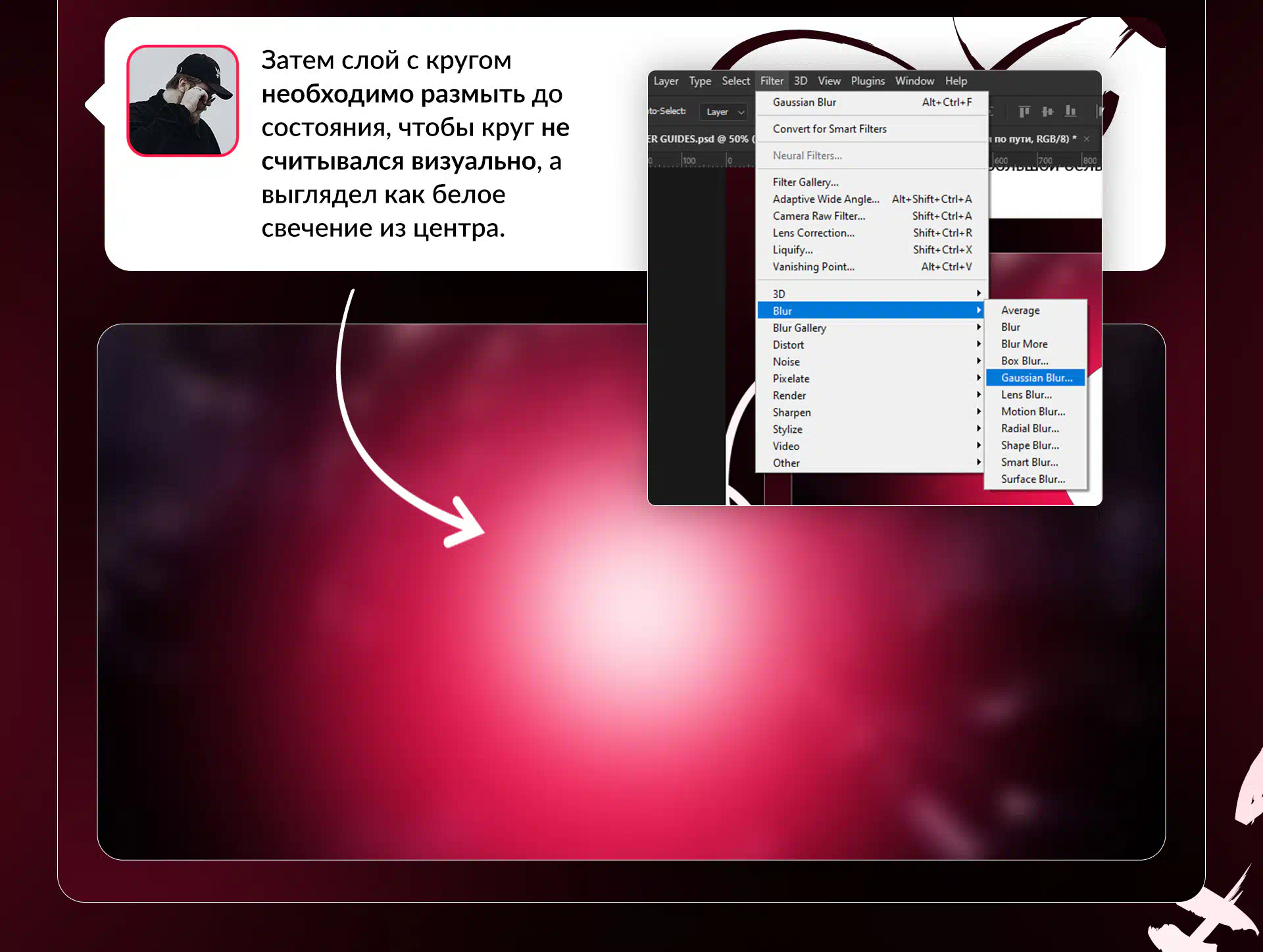The width and height of the screenshot is (1263, 952).
Task: Click the author avatar photo
Action: tap(182, 101)
